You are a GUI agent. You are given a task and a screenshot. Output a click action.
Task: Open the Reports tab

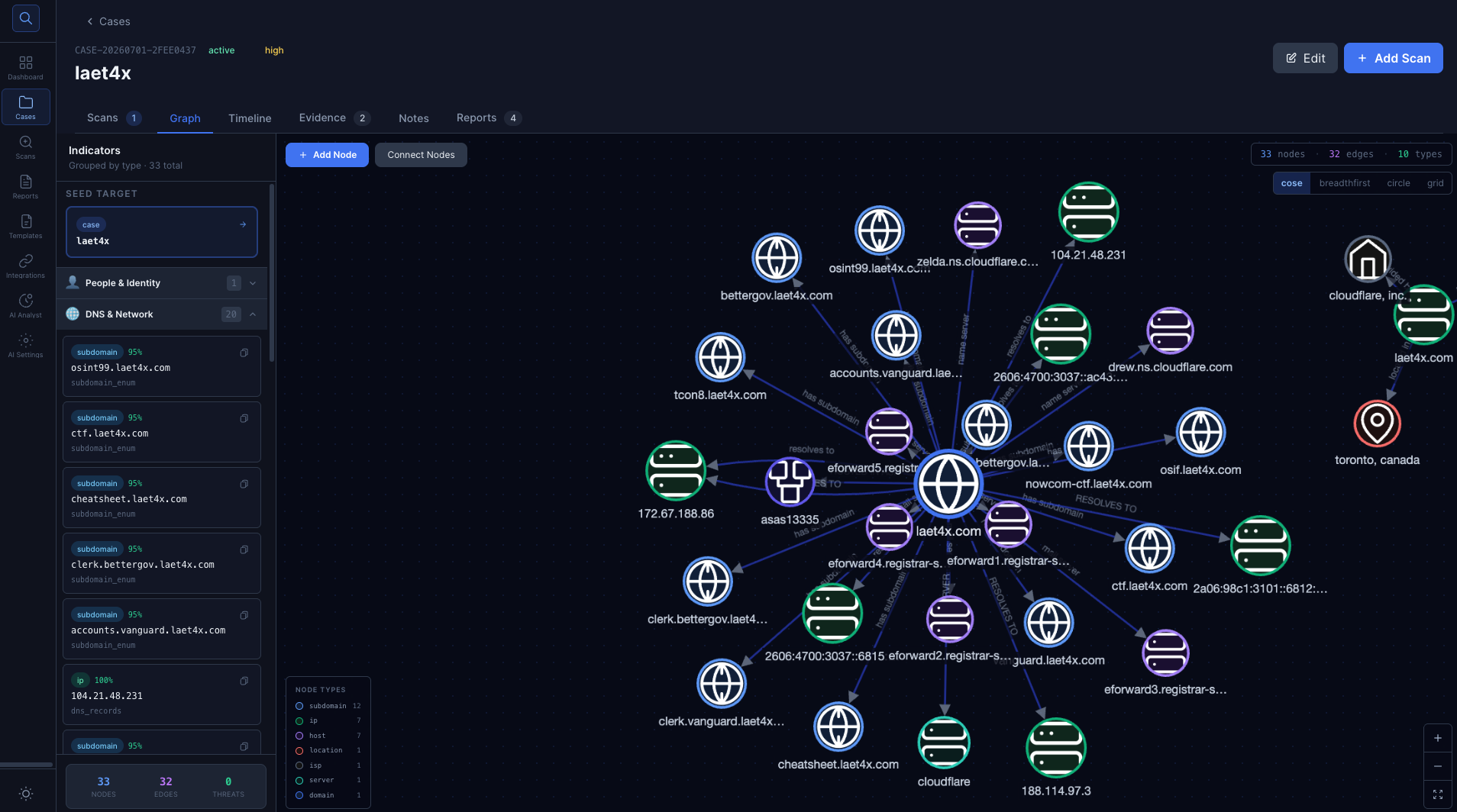coord(489,118)
